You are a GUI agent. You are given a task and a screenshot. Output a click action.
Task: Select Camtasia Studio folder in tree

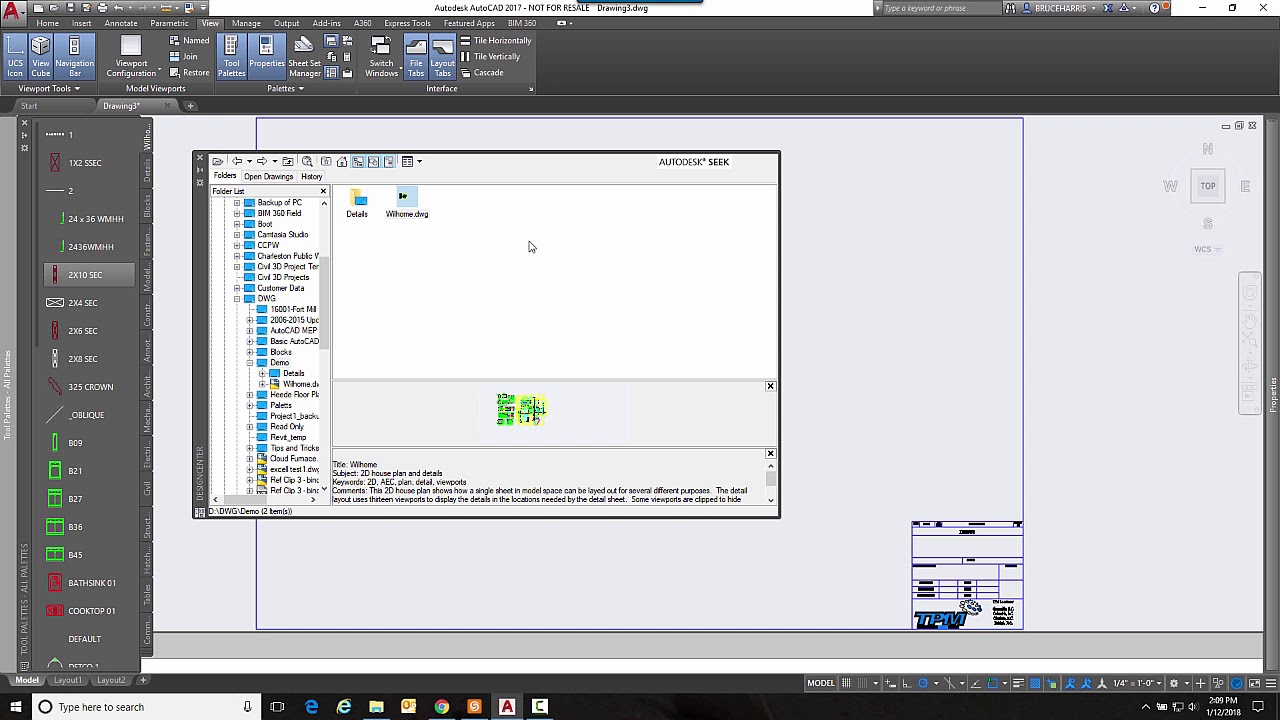(282, 235)
